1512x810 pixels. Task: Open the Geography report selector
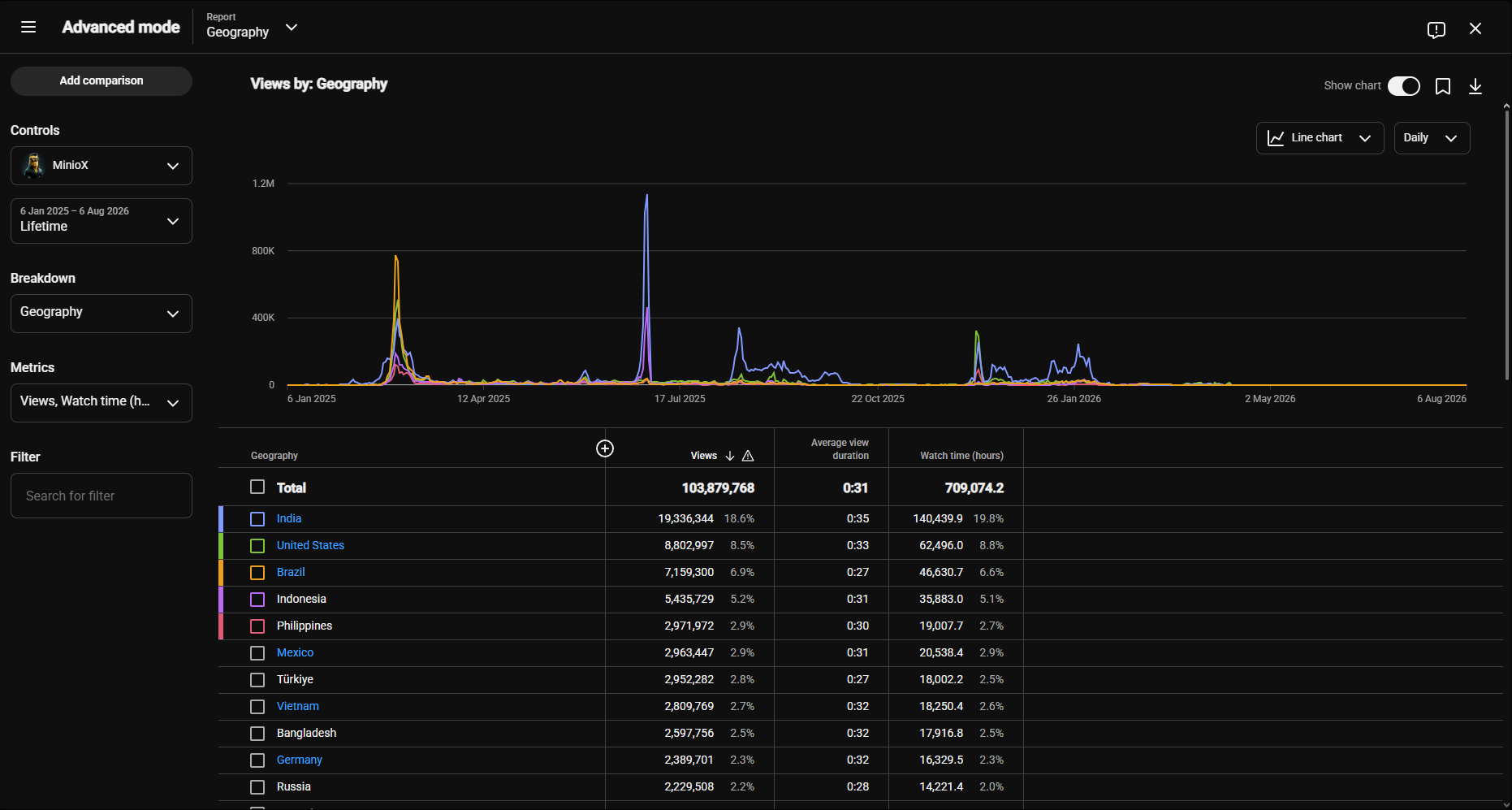252,27
